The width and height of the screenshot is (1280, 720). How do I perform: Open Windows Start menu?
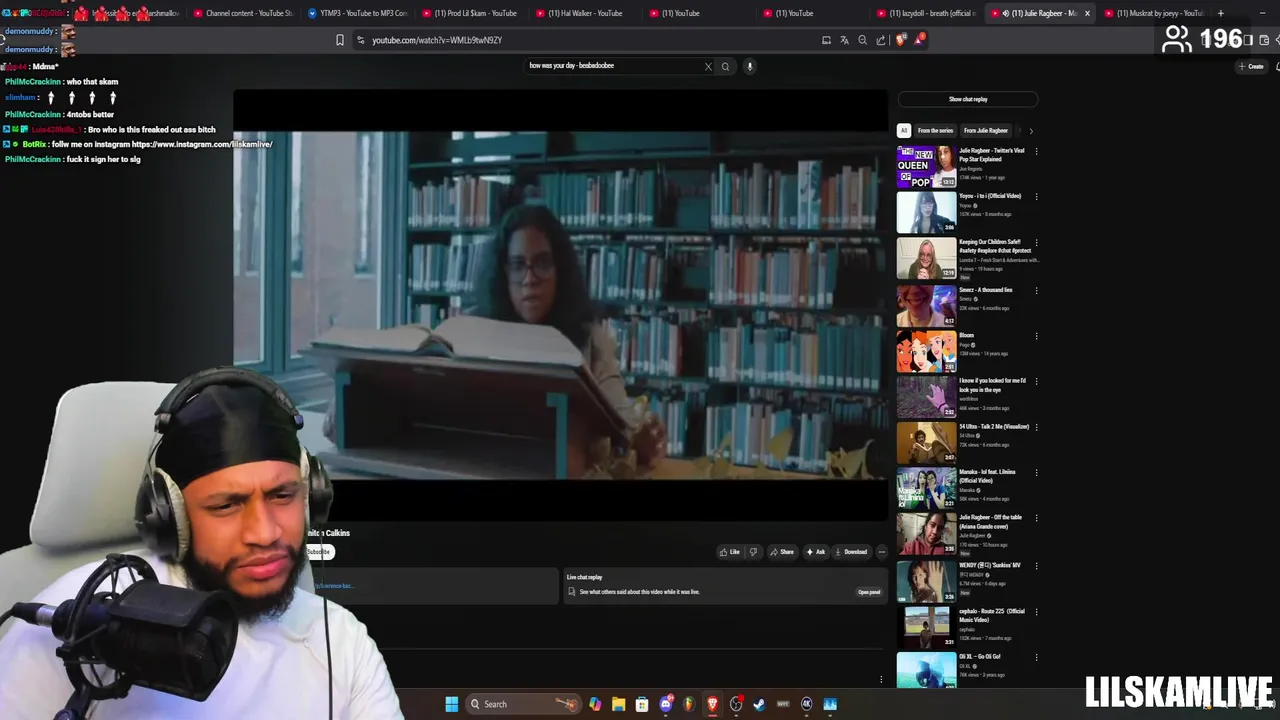[451, 704]
